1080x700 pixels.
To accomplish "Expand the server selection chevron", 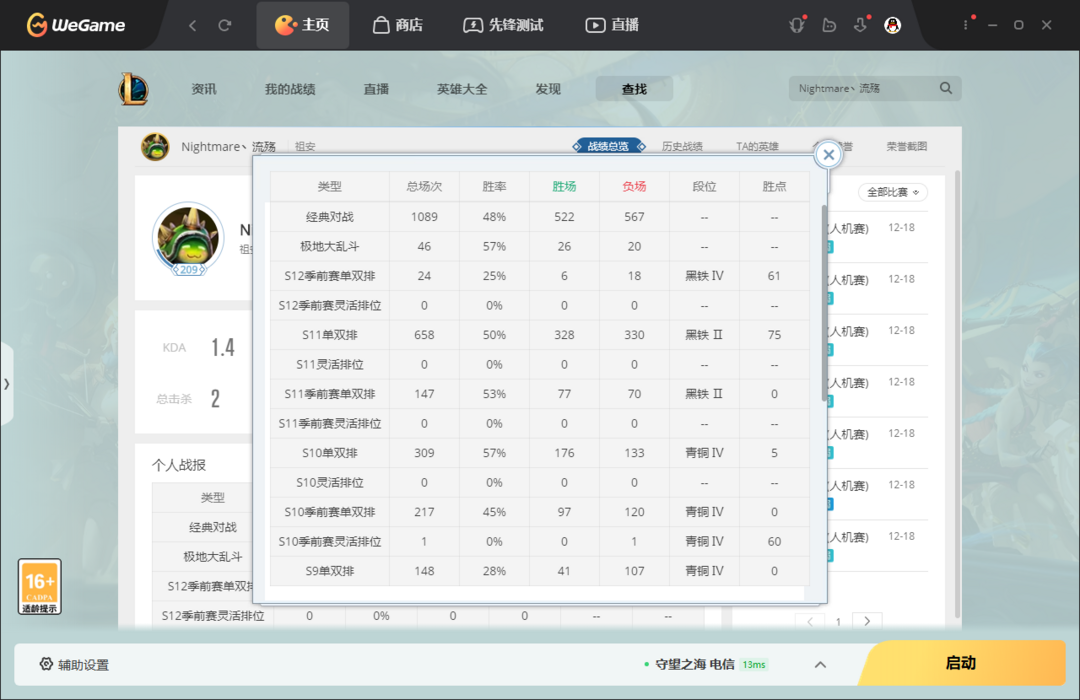I will click(820, 665).
